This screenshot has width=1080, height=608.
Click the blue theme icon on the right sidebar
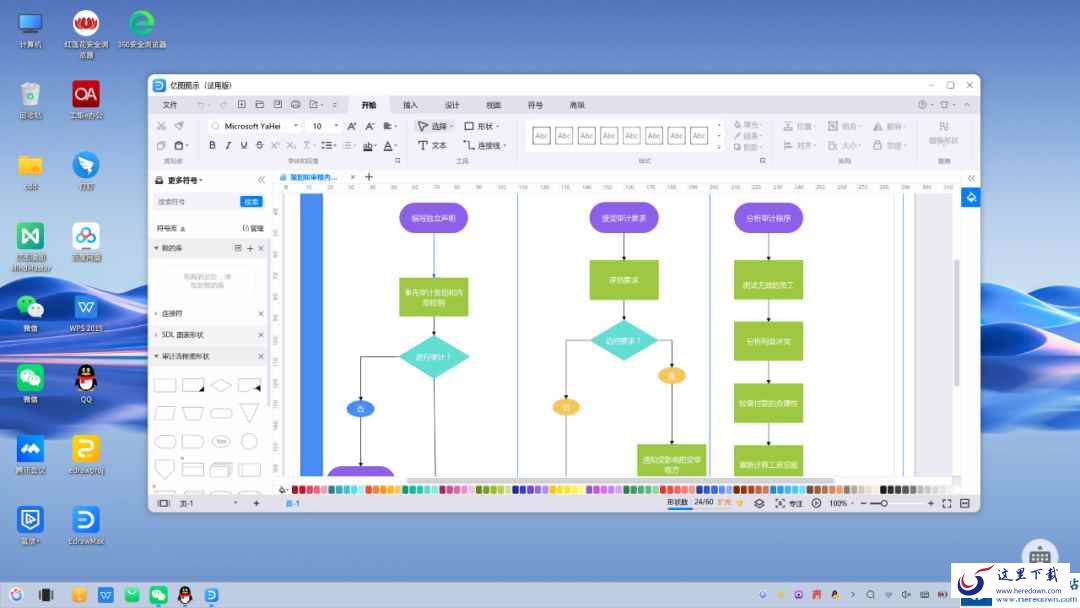970,198
